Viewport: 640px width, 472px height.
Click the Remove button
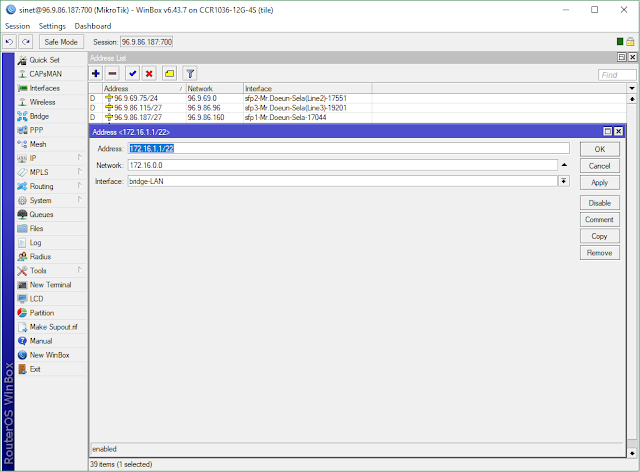click(600, 253)
